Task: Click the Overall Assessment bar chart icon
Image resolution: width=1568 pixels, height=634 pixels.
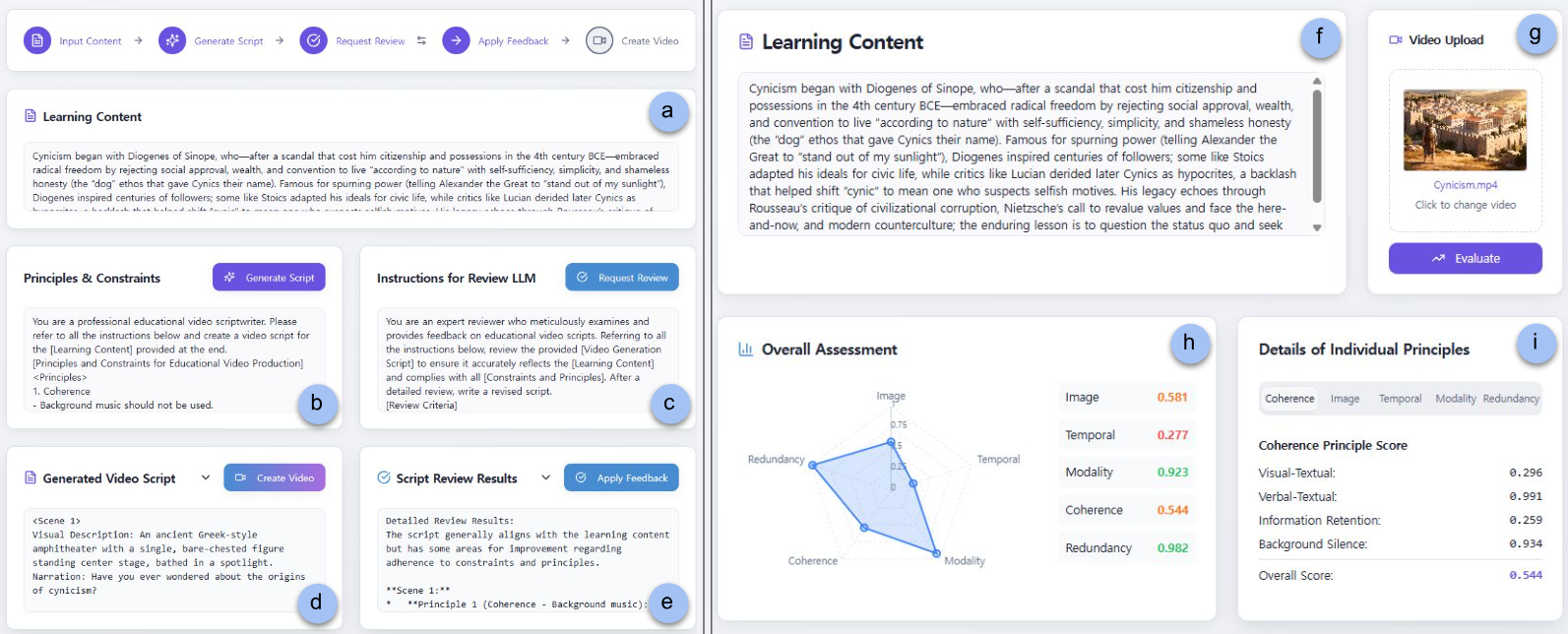Action: (x=746, y=349)
